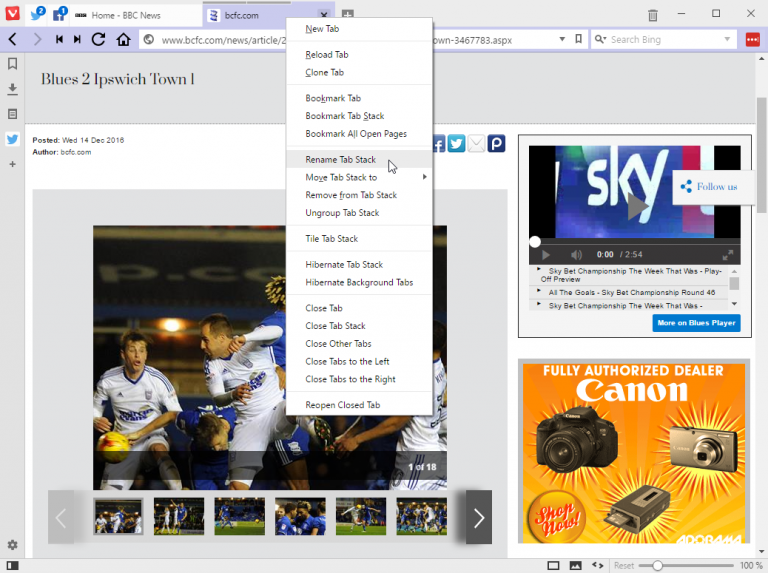Open All The Goals Round 46 video
This screenshot has height=573, width=768.
[632, 292]
